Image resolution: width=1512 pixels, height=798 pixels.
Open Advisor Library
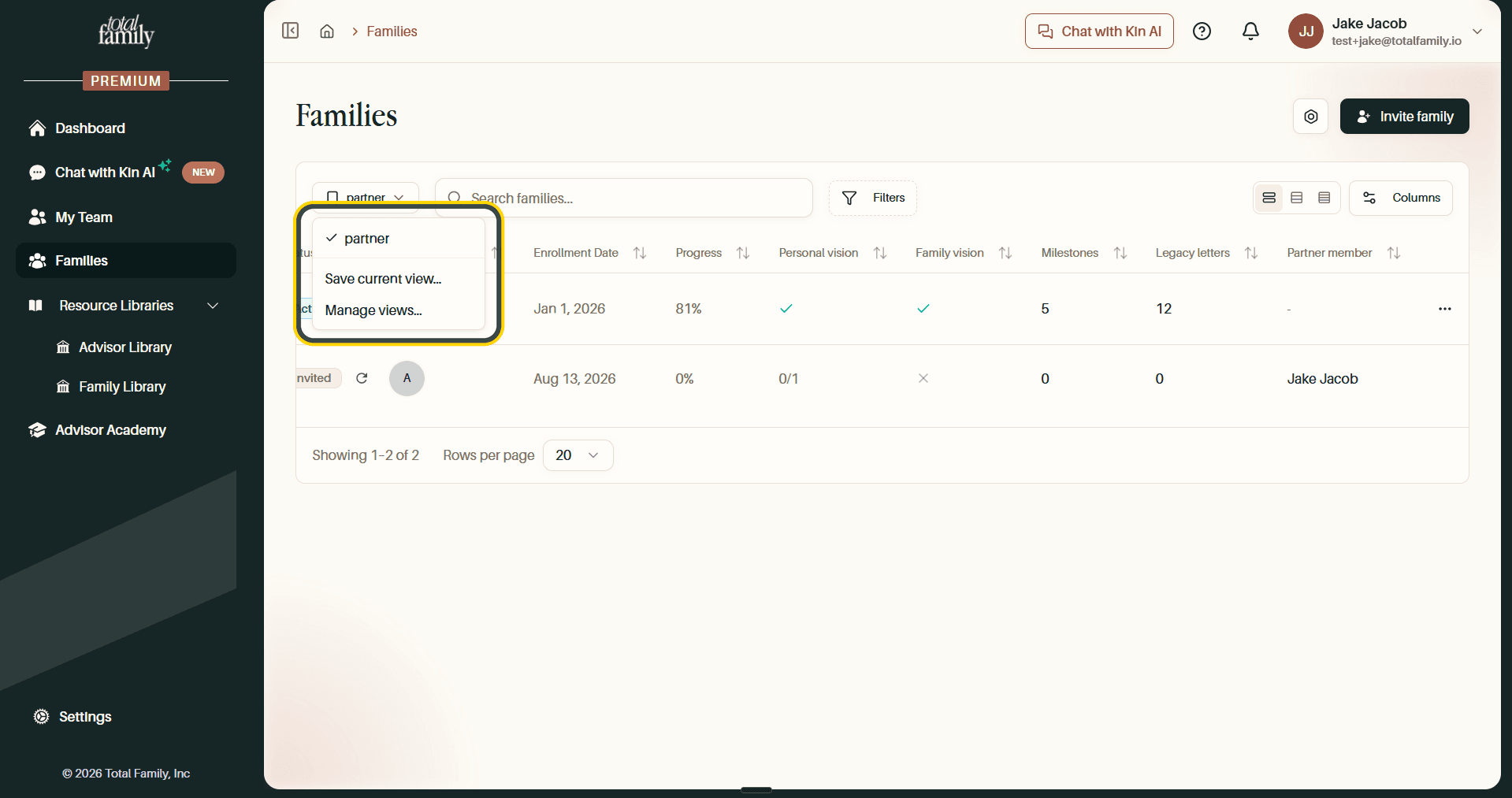click(x=125, y=347)
